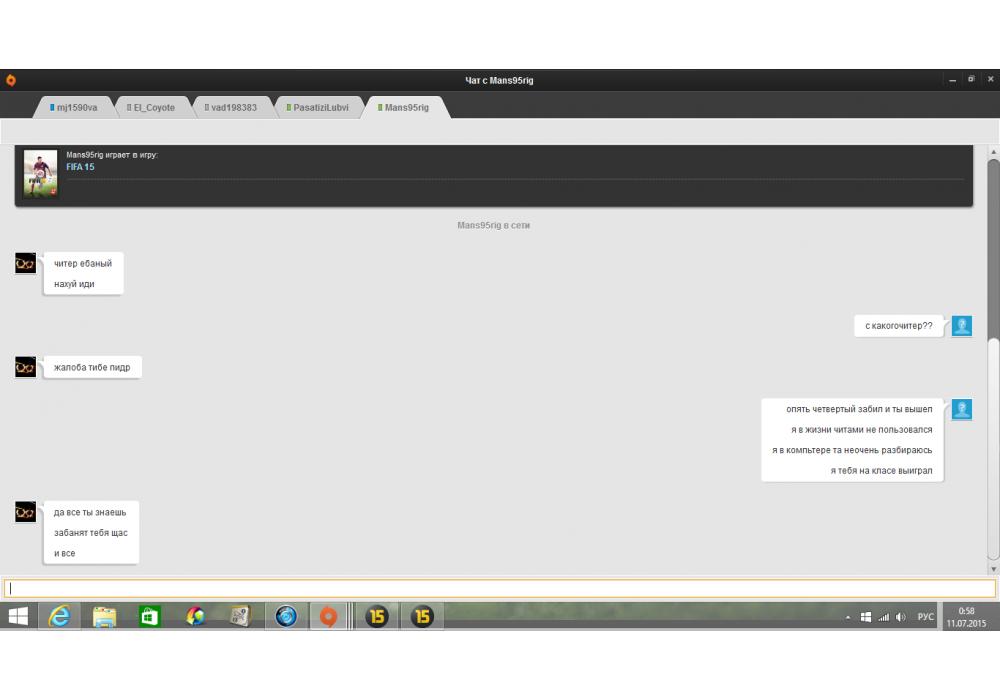
Task: Close the chat window
Action: tap(990, 80)
